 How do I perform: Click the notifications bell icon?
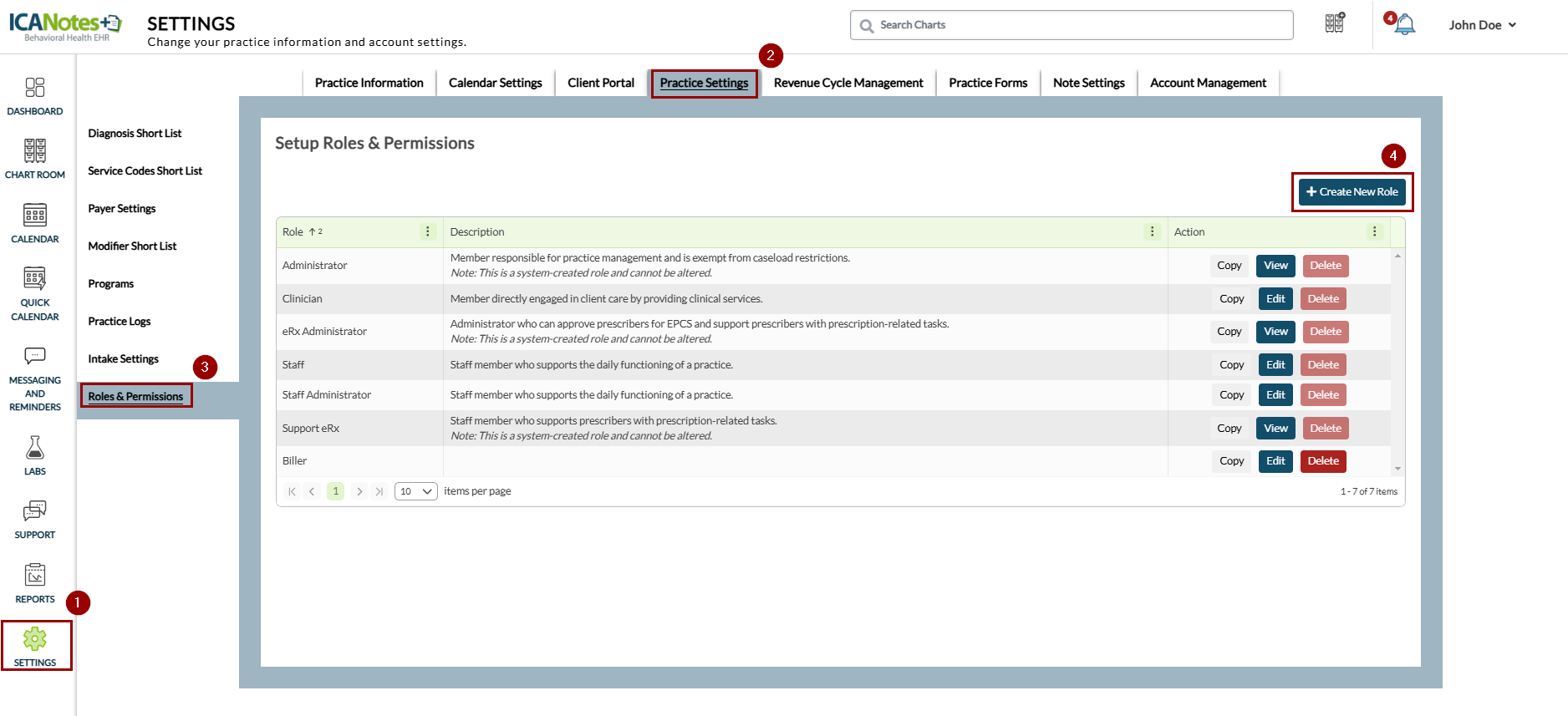pyautogui.click(x=1405, y=25)
